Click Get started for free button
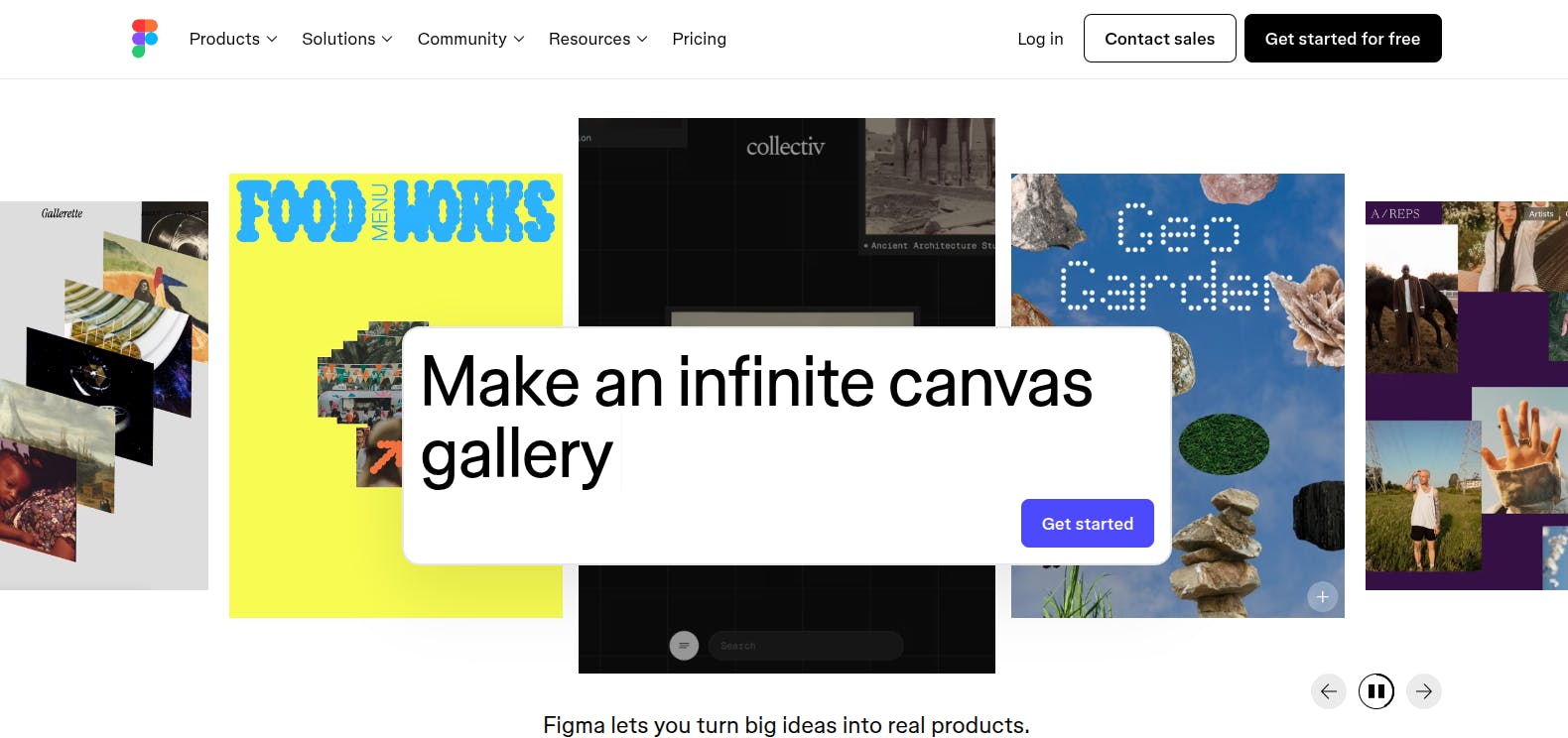1568x738 pixels. click(1343, 39)
